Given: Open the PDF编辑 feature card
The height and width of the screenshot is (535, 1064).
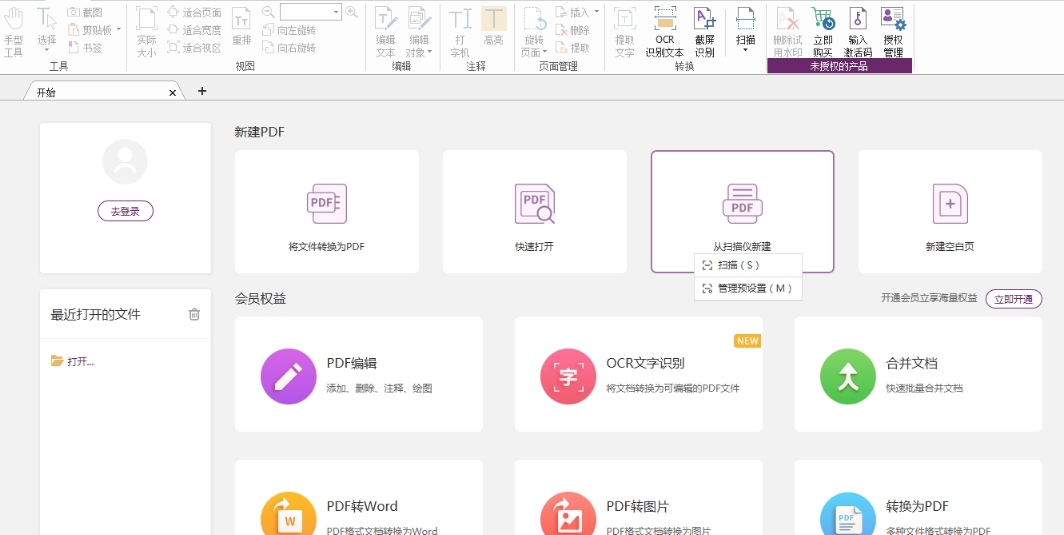Looking at the screenshot, I should click(x=359, y=374).
